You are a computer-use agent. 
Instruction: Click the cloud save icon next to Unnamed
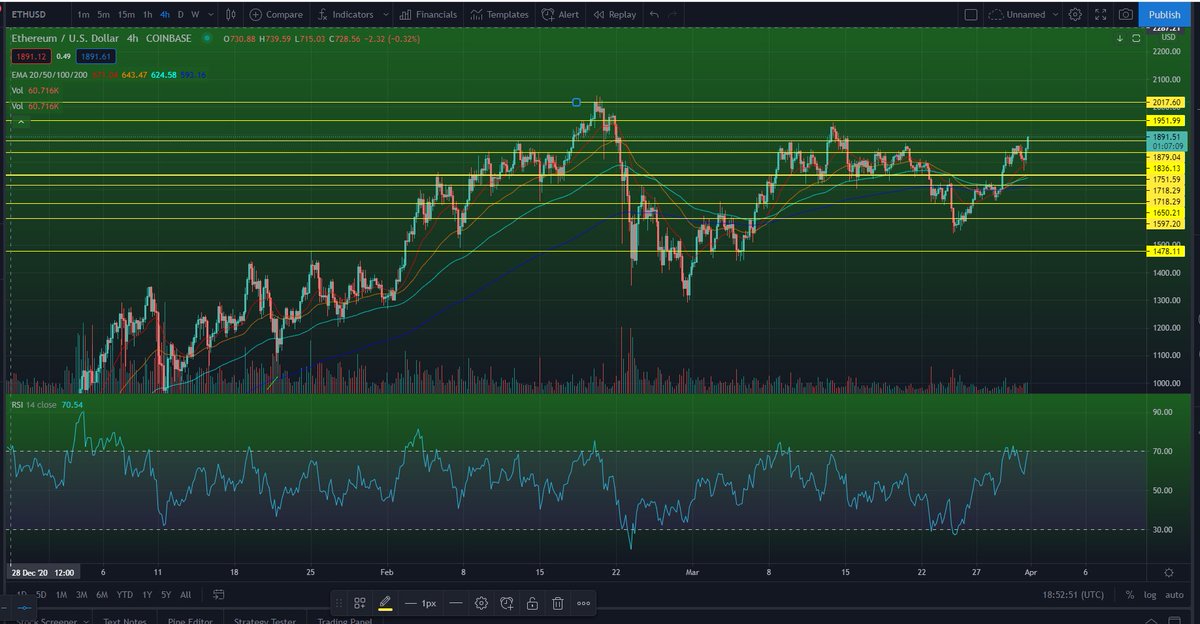point(995,15)
